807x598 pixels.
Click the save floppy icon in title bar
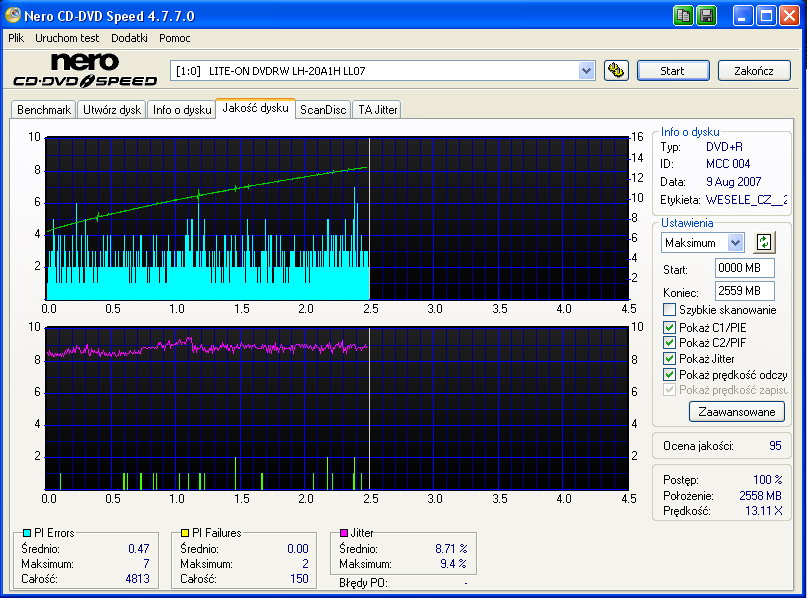pos(707,16)
